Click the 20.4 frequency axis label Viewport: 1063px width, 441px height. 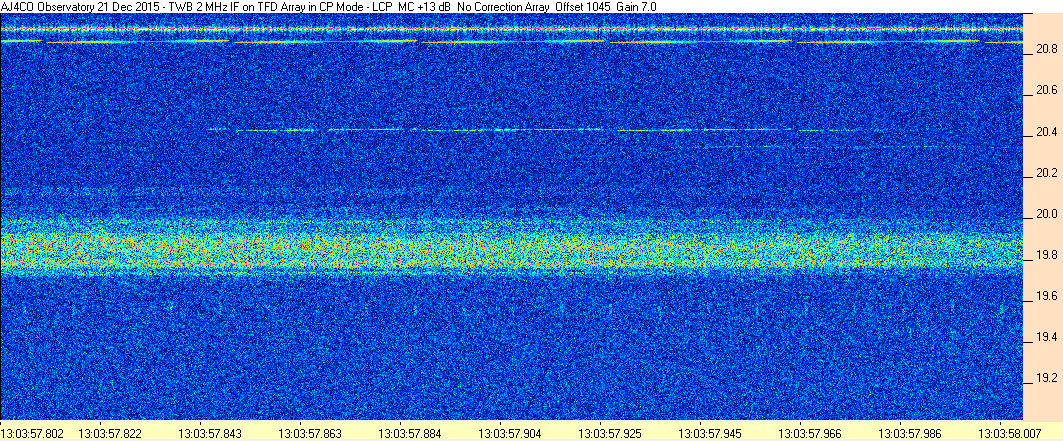pyautogui.click(x=1047, y=133)
